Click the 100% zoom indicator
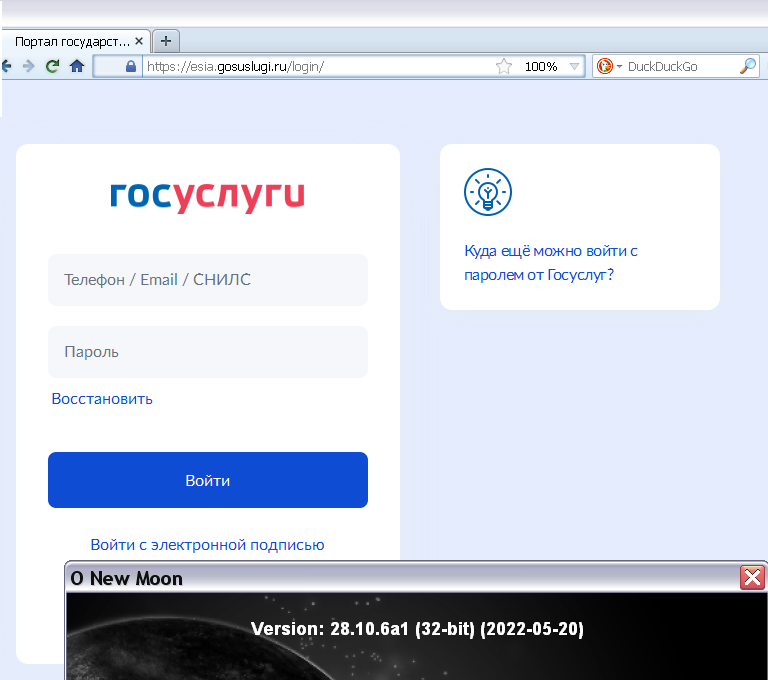The image size is (768, 680). [x=541, y=66]
